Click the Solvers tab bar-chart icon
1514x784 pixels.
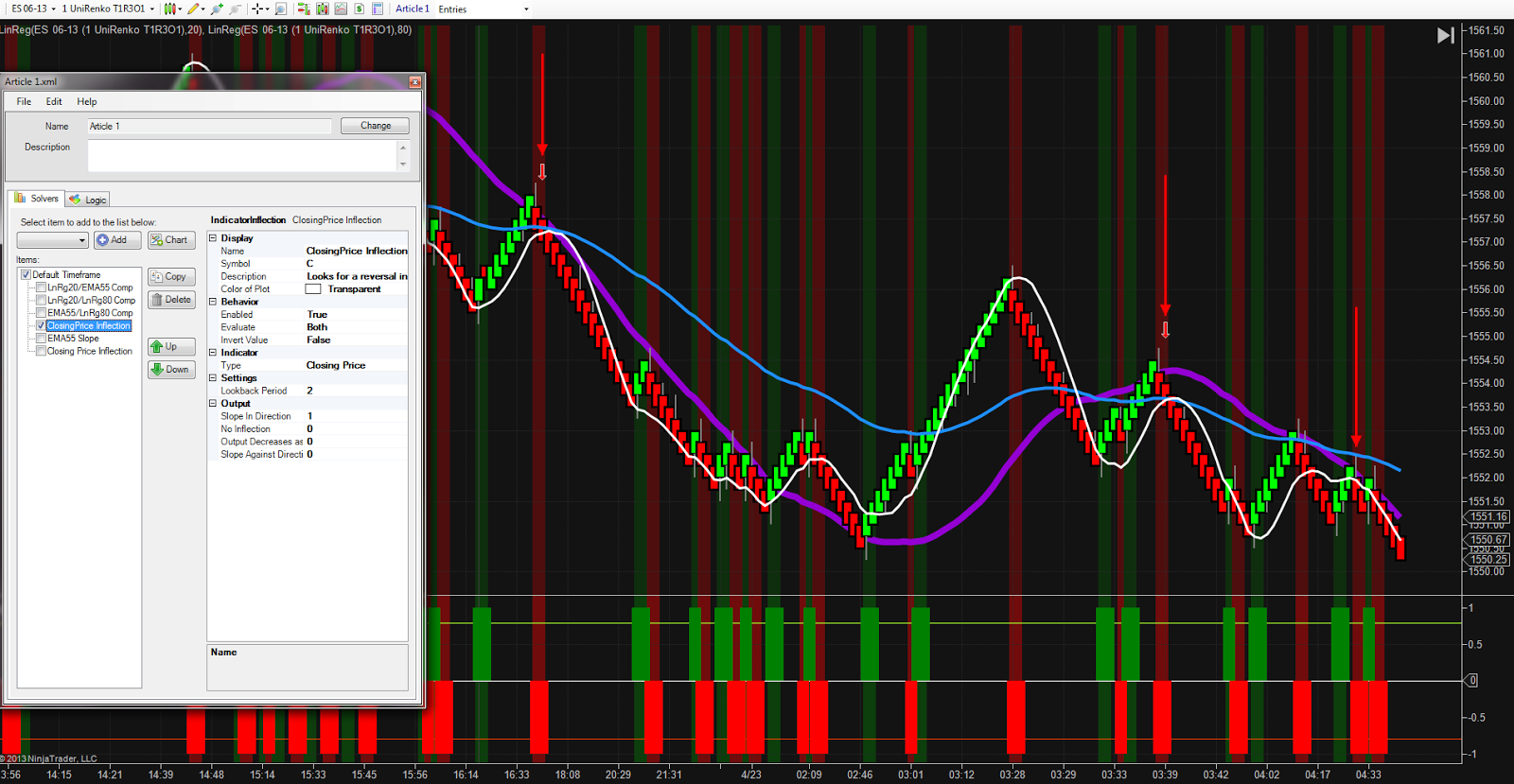[21, 199]
